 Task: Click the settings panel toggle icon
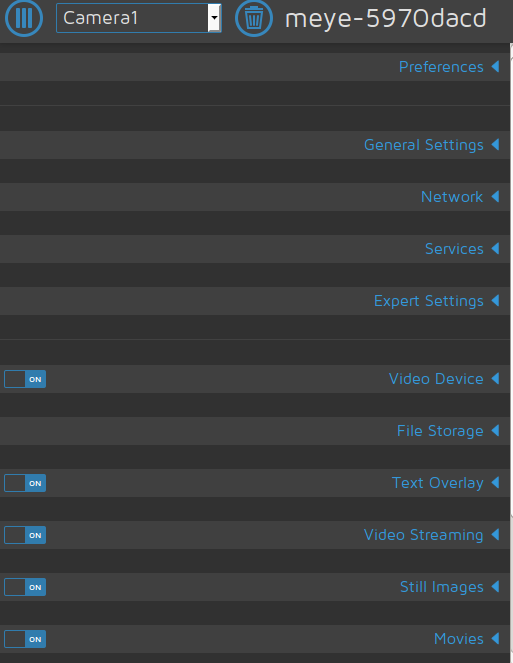(x=24, y=18)
